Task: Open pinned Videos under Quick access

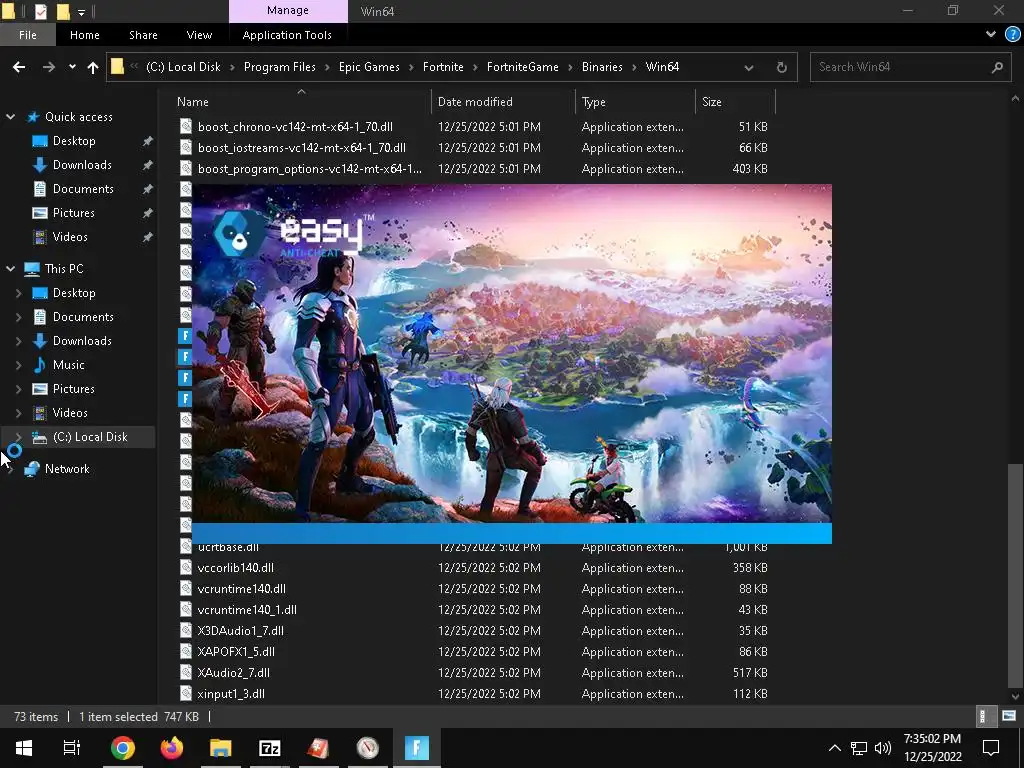Action: coord(70,237)
